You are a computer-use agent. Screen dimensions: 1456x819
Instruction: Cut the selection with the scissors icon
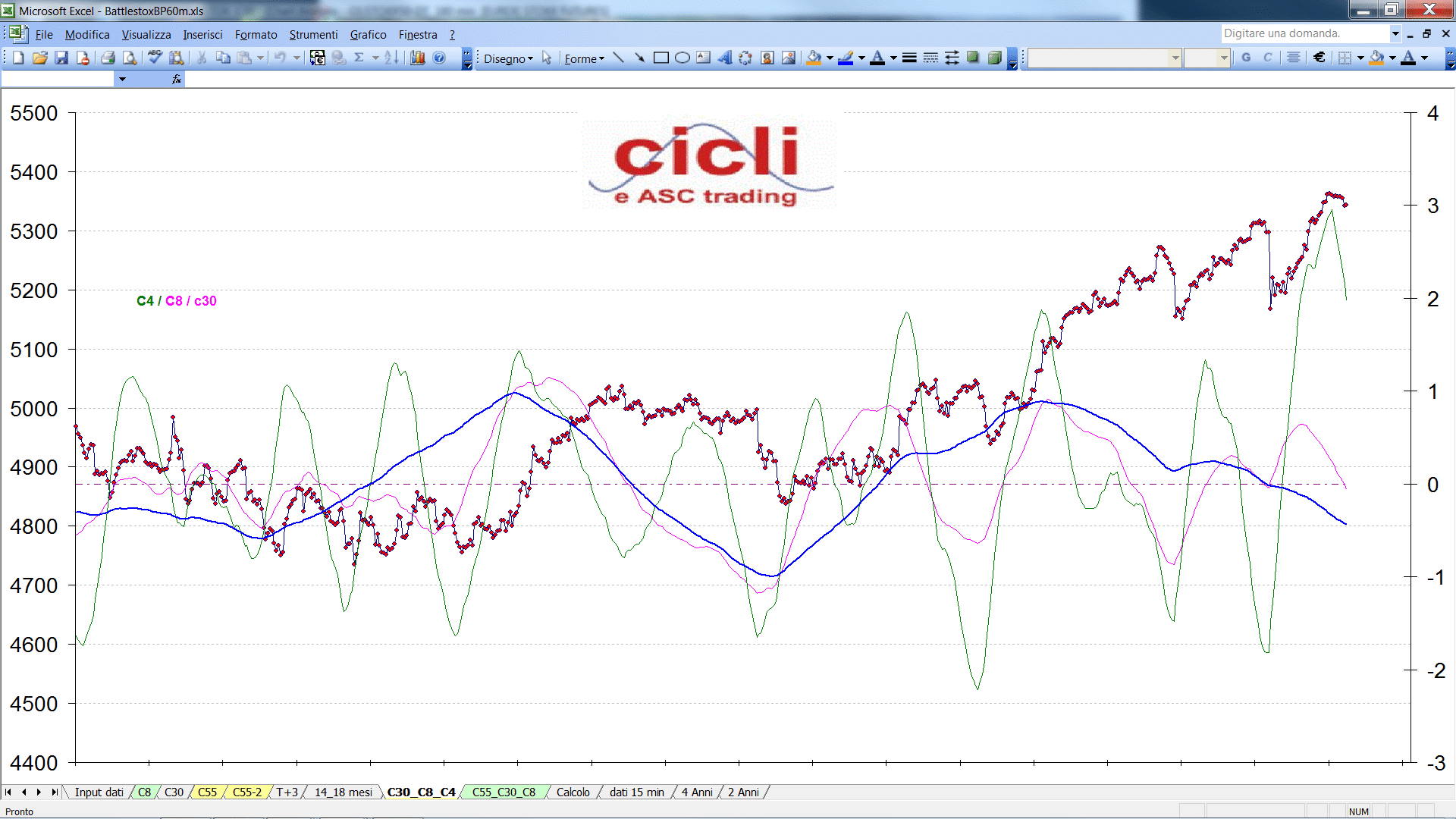click(x=202, y=58)
